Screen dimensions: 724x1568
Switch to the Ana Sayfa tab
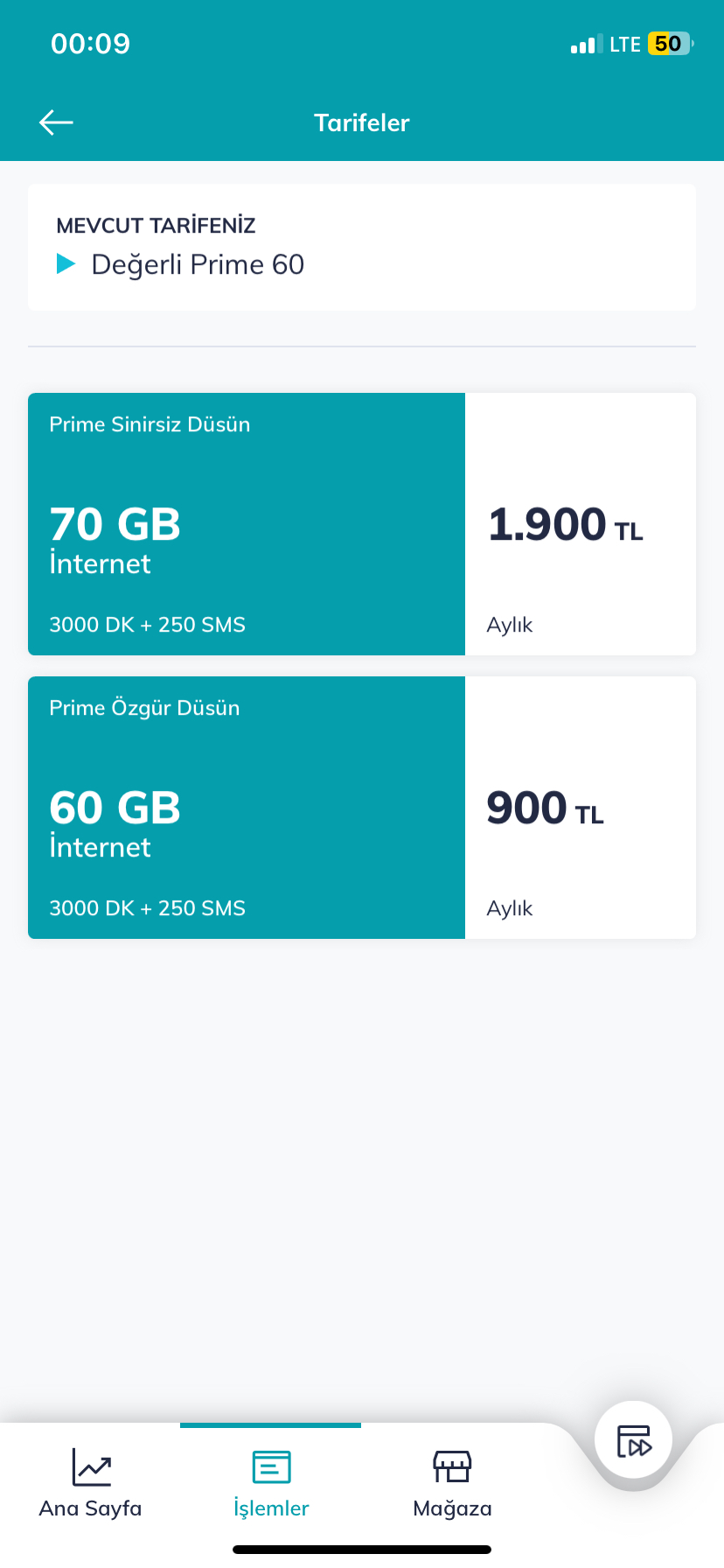(91, 1482)
